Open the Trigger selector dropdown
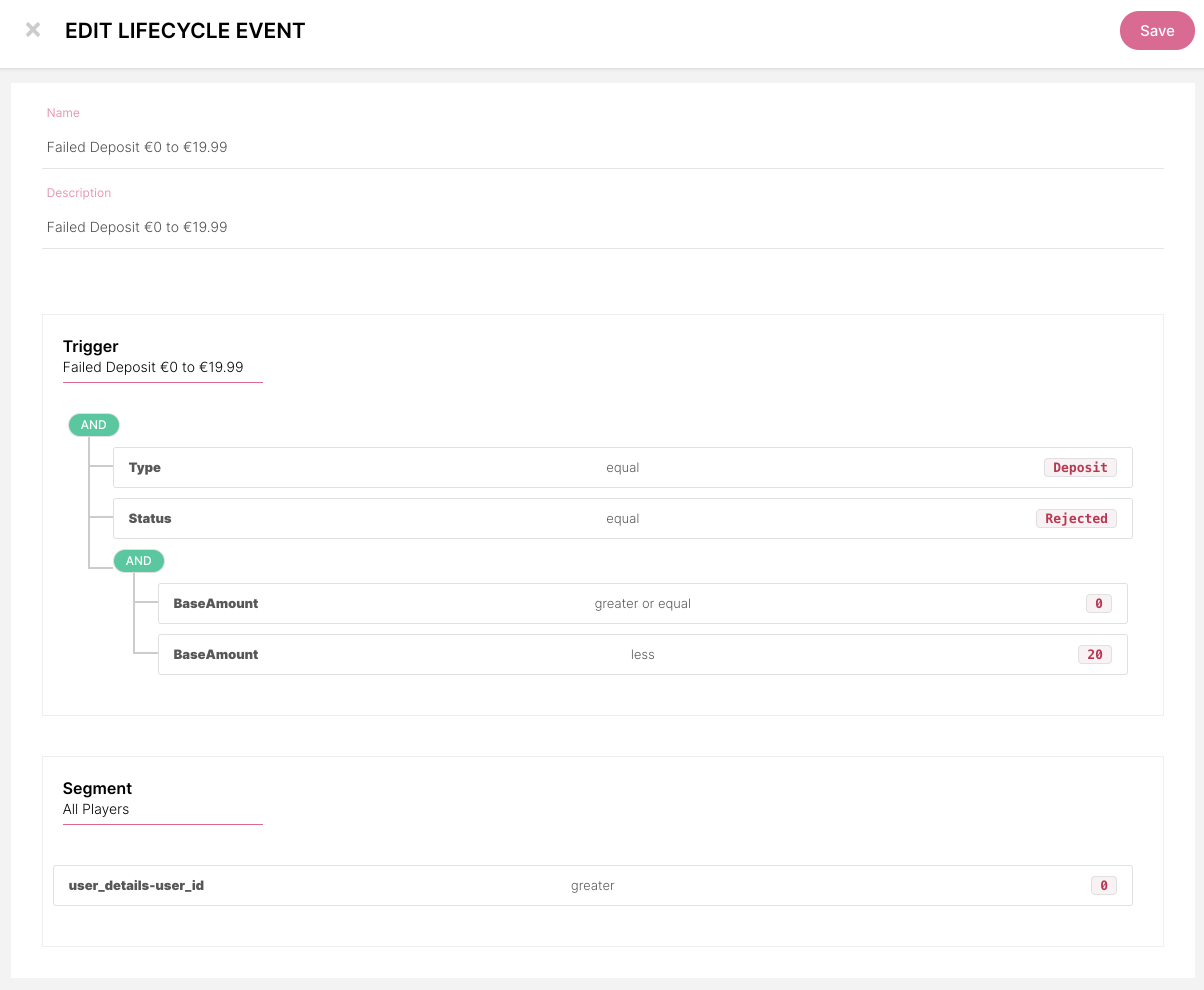 162,367
